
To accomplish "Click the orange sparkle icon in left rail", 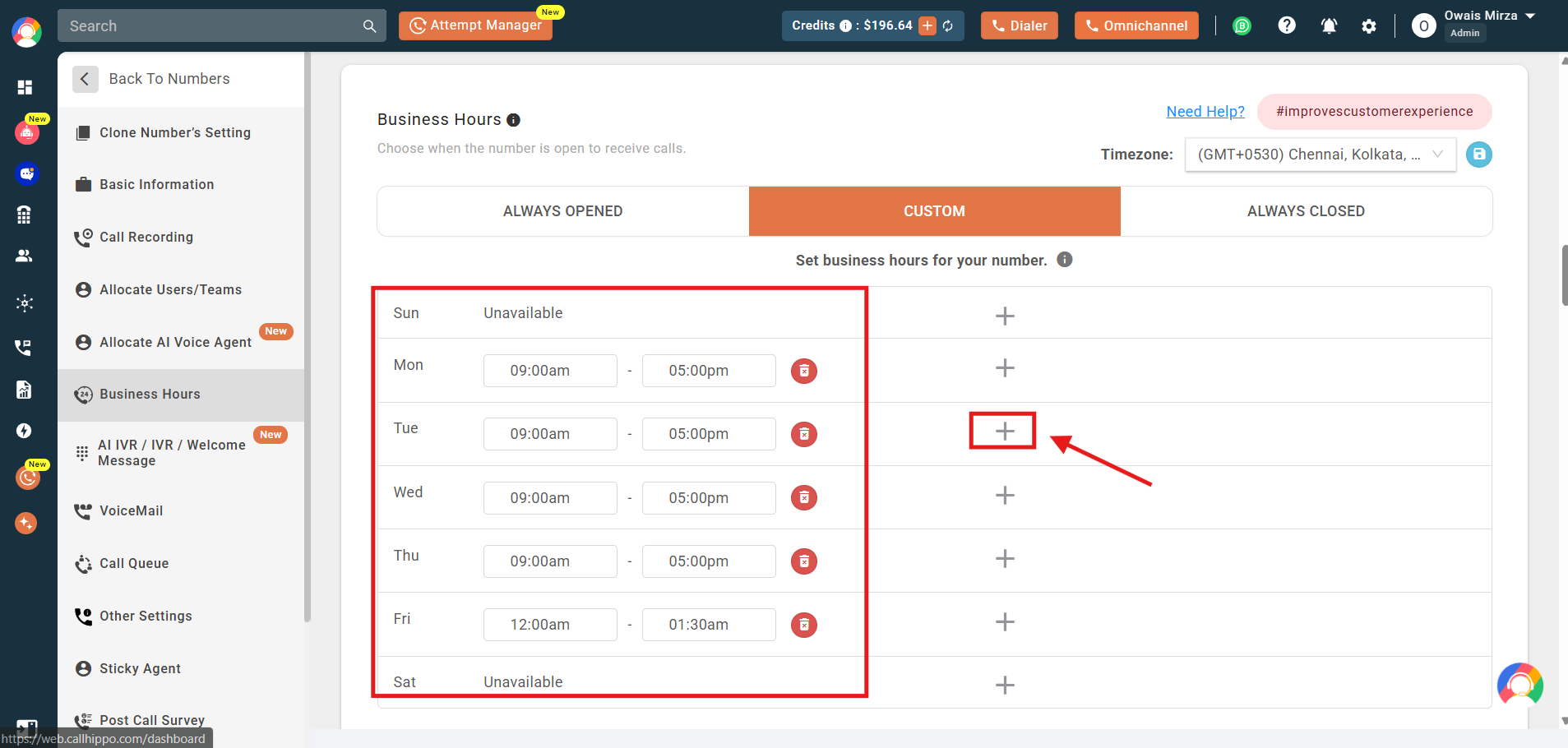I will pyautogui.click(x=26, y=523).
